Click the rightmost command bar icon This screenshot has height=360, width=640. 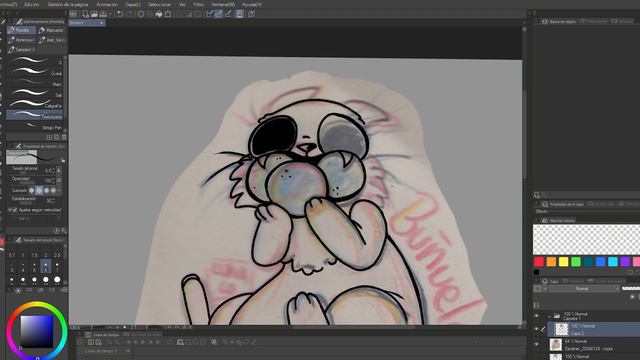click(251, 14)
